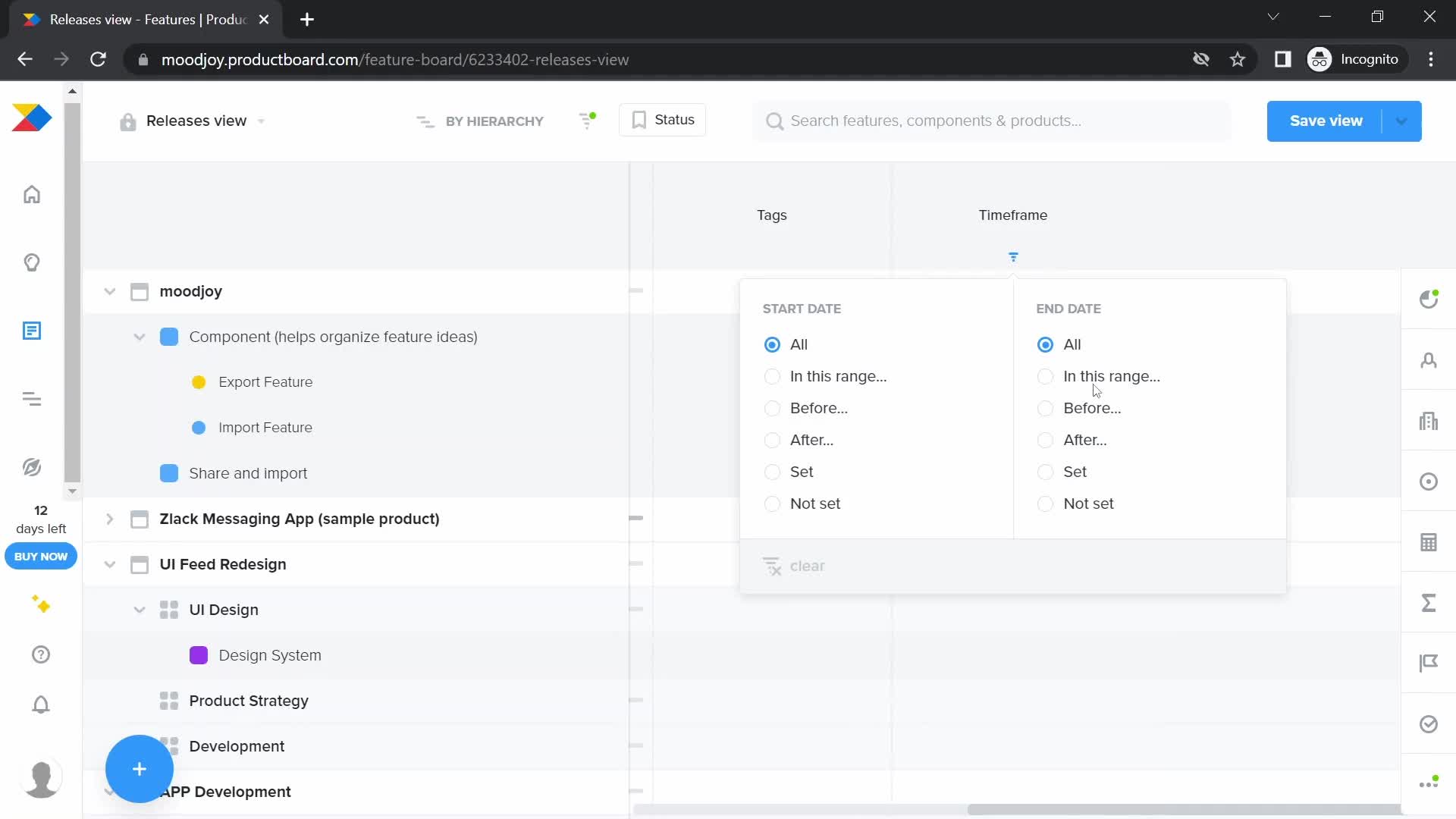Open the Portal compass icon in sidebar
1456x819 pixels.
point(32,467)
